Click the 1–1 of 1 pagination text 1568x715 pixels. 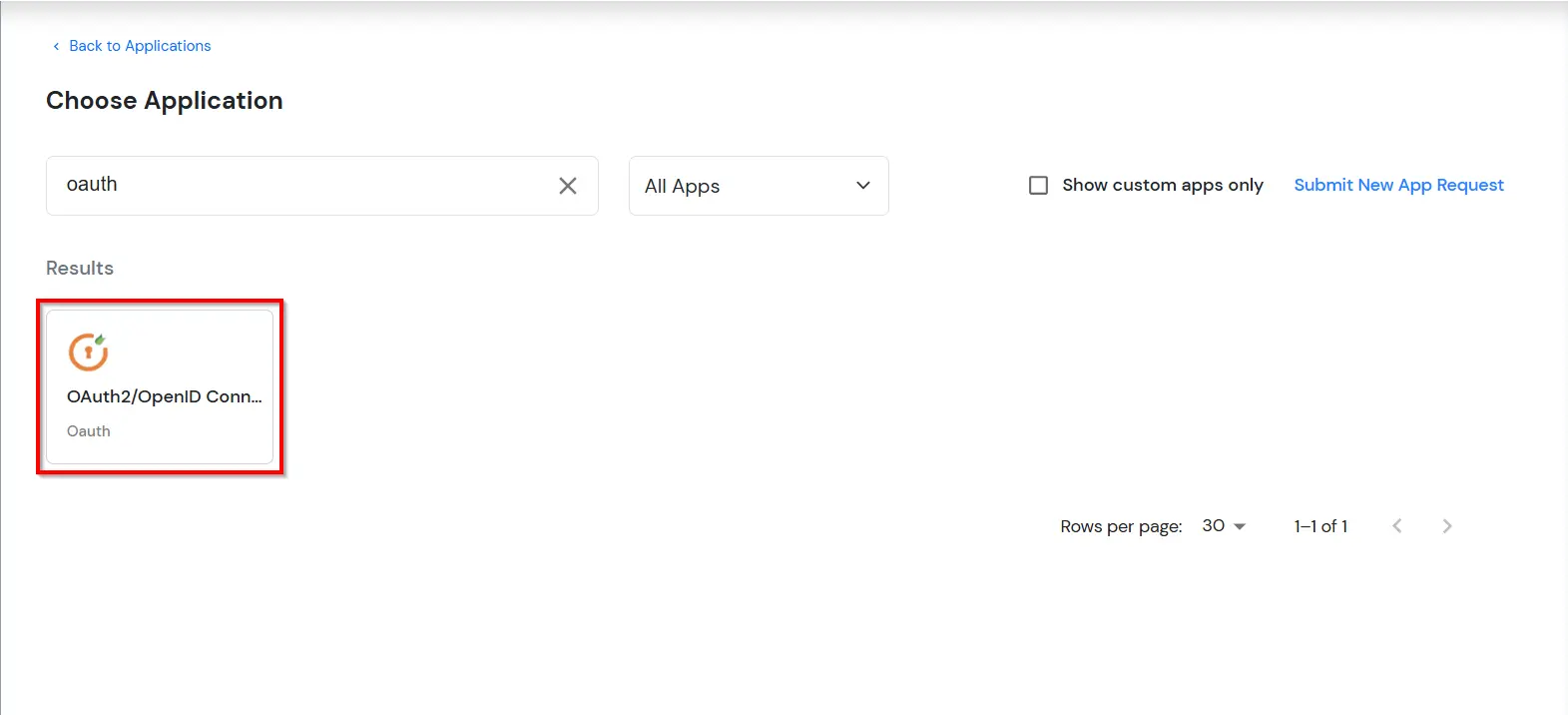1320,526
